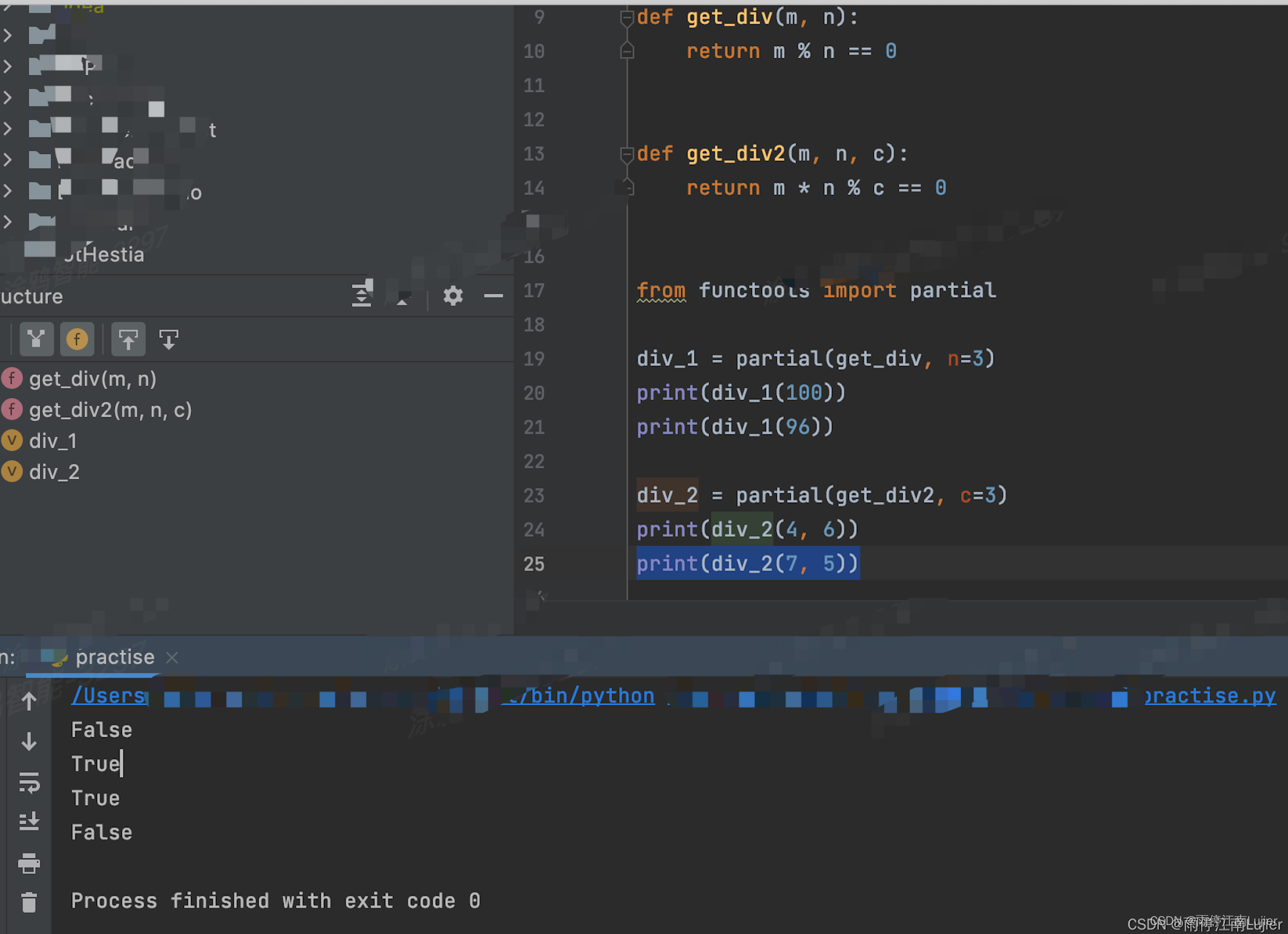This screenshot has width=1288, height=934.
Task: Toggle Soft-Wrap in run console
Action: (x=29, y=782)
